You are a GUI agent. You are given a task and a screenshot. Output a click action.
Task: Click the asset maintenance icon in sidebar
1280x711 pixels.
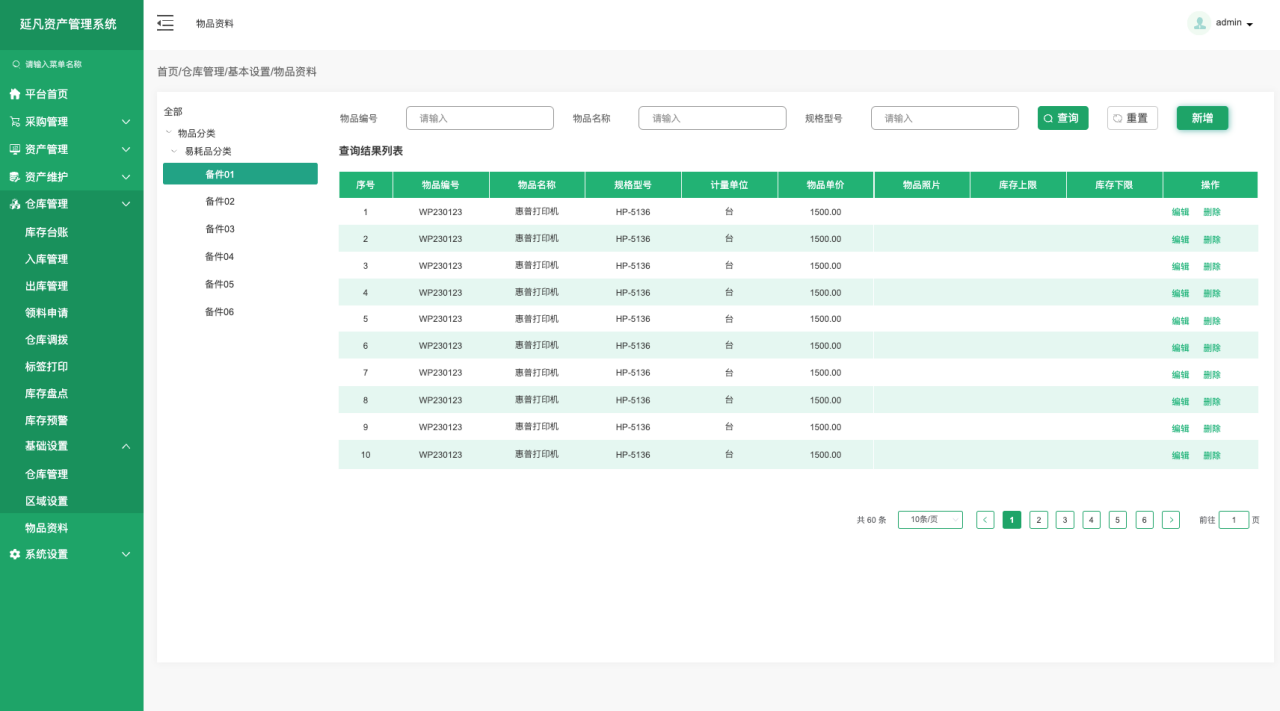pos(14,177)
